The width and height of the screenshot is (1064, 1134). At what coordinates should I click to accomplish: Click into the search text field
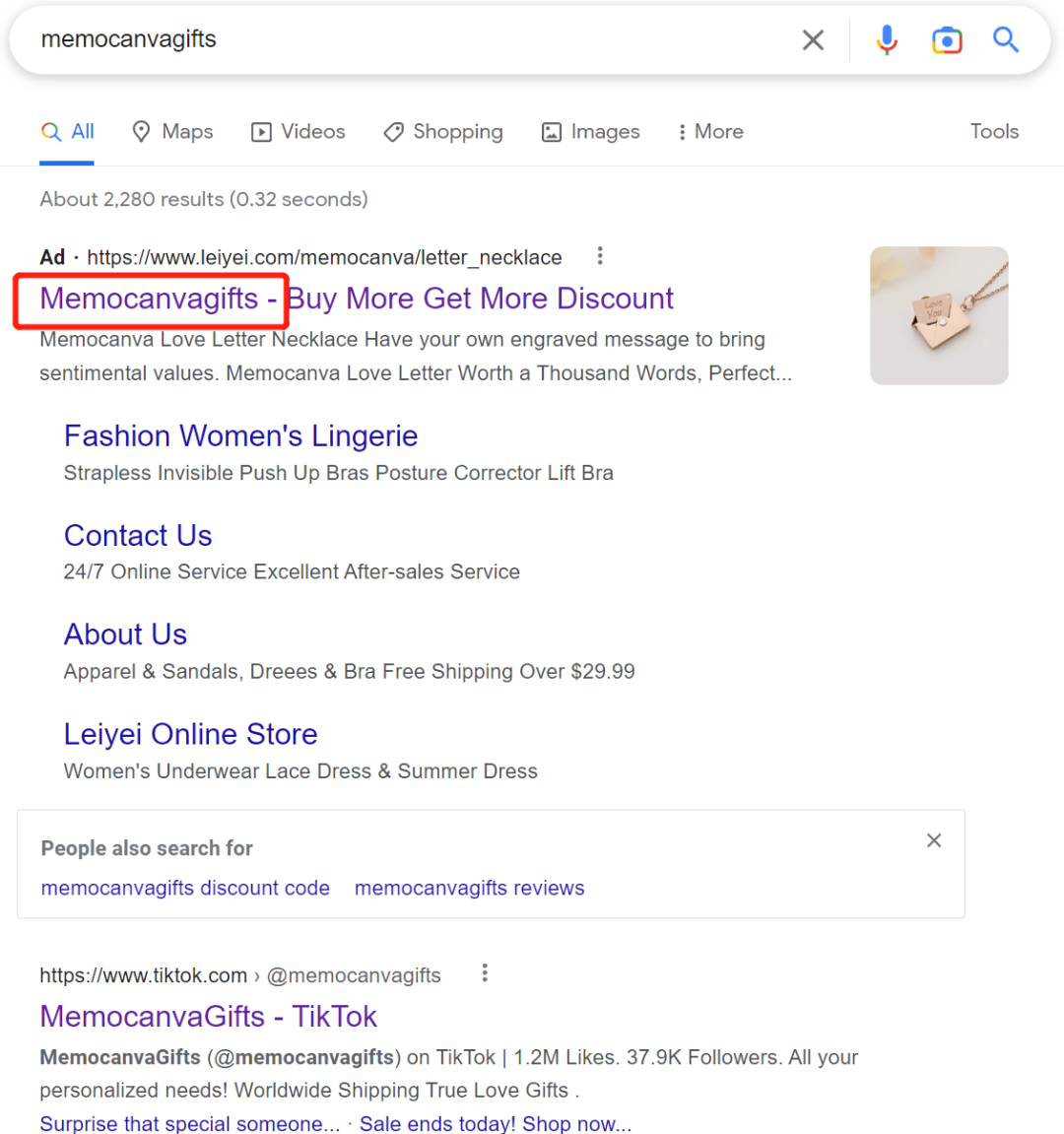(x=394, y=40)
